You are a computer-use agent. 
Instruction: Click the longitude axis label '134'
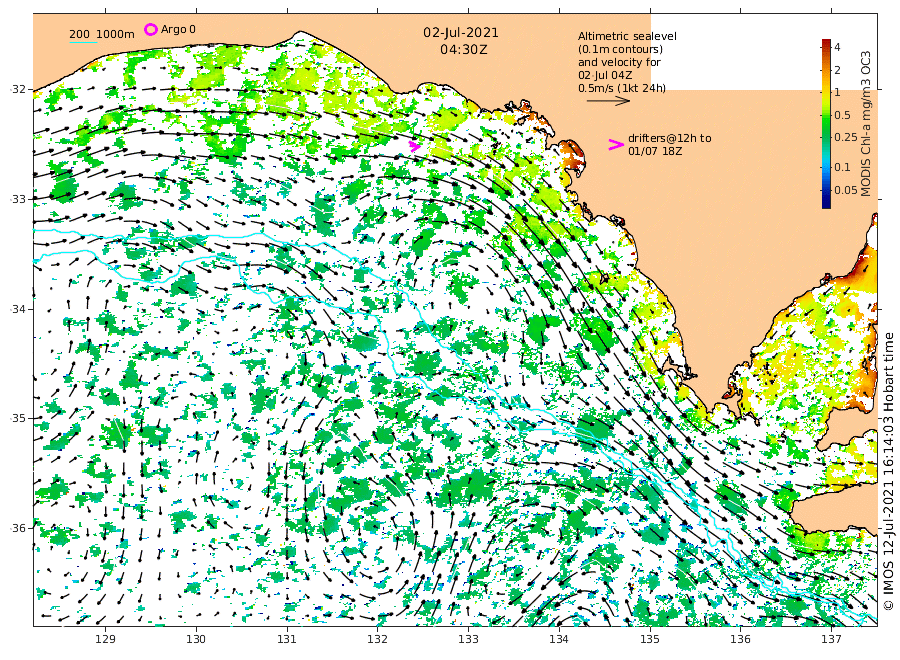point(559,639)
